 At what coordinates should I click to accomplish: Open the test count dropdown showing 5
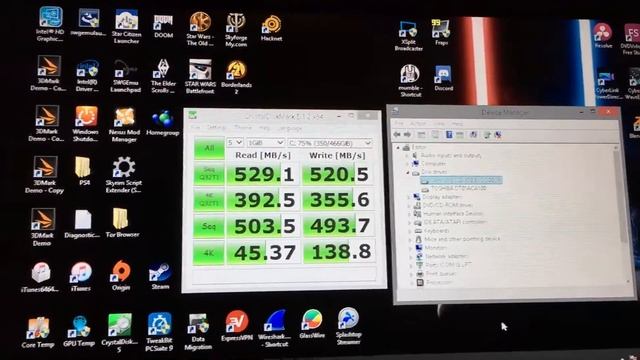tap(235, 142)
